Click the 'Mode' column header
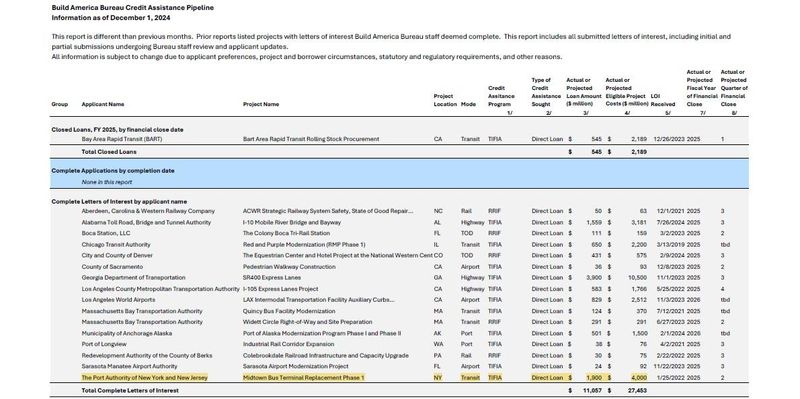This screenshot has height=399, width=800. (468, 104)
